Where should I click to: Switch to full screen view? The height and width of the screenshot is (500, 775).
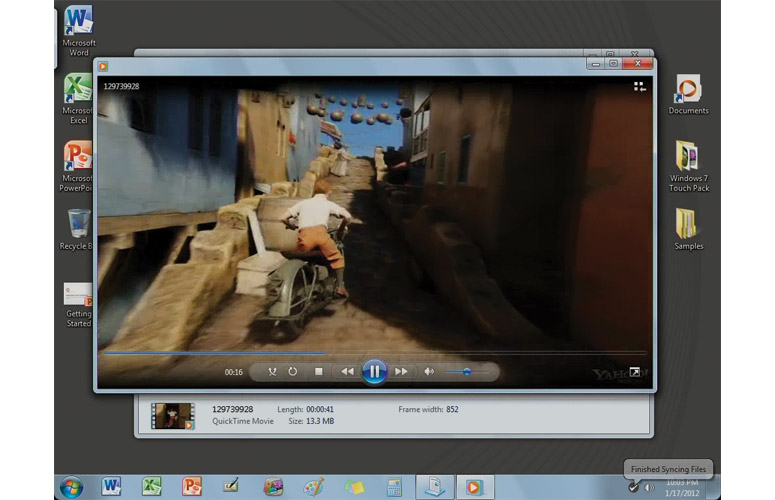pos(635,372)
